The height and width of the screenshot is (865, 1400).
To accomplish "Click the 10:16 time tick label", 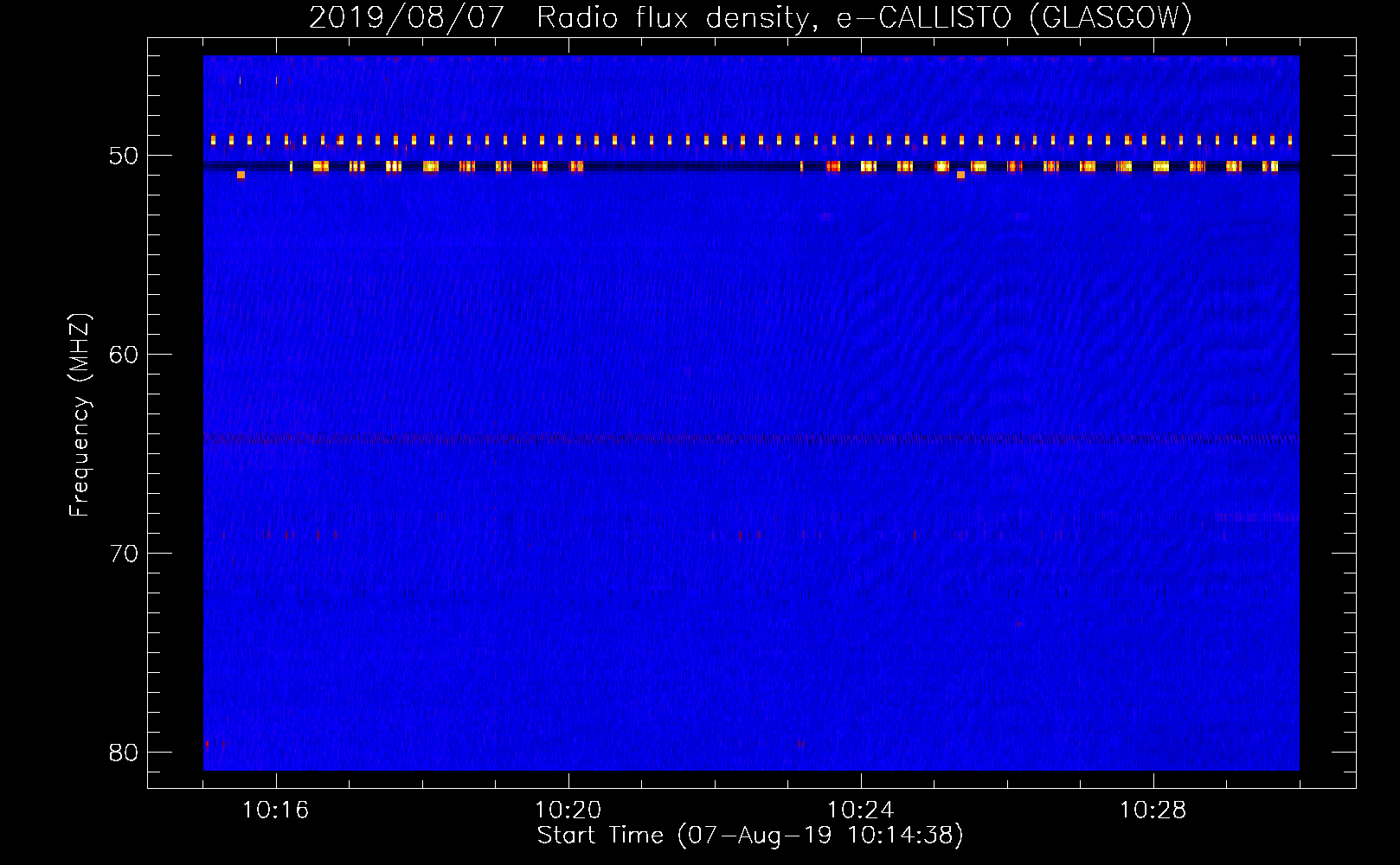I will 275,811.
